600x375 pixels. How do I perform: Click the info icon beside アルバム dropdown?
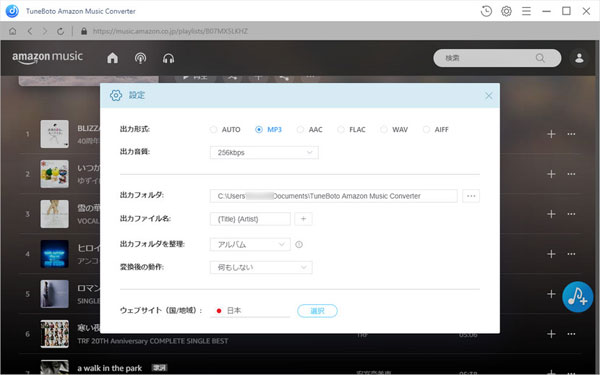(x=299, y=245)
